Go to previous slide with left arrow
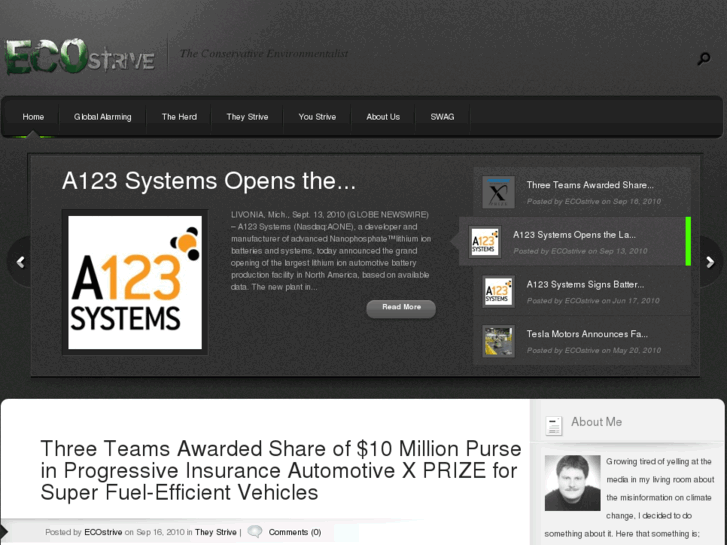This screenshot has width=727, height=545. tap(20, 263)
